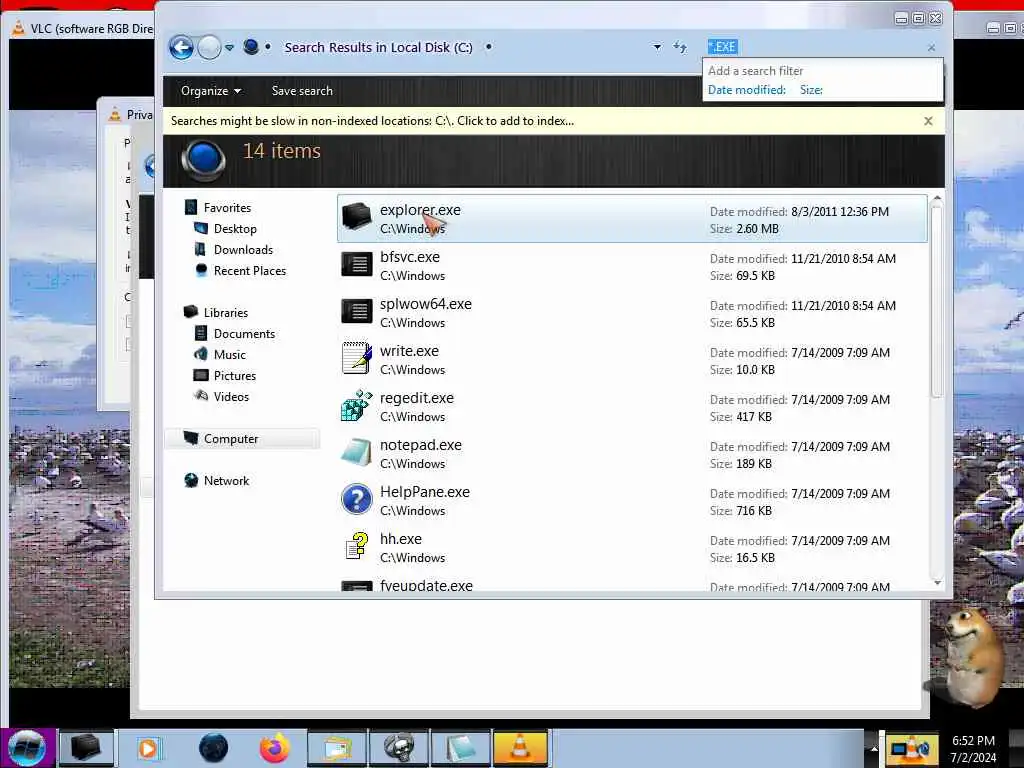Open the yellow folder window taskbar button
This screenshot has width=1024, height=768.
pyautogui.click(x=336, y=748)
